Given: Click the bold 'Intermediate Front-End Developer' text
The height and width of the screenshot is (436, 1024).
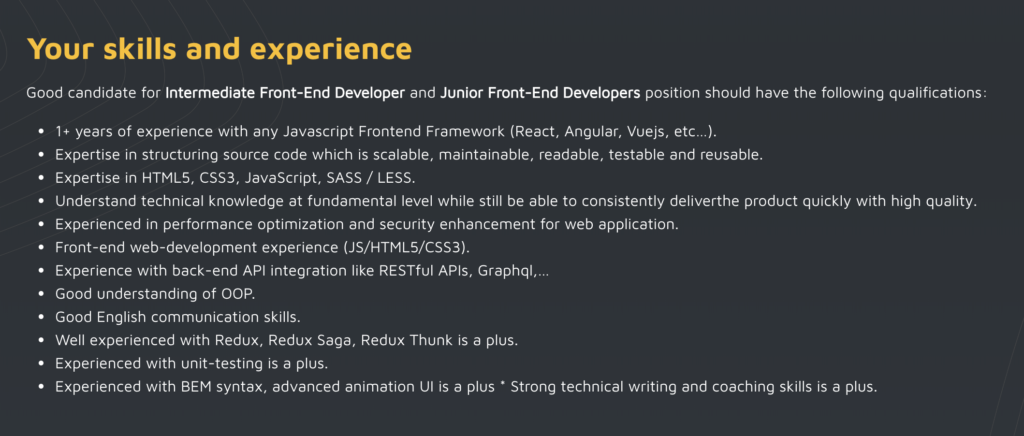Looking at the screenshot, I should coord(285,93).
